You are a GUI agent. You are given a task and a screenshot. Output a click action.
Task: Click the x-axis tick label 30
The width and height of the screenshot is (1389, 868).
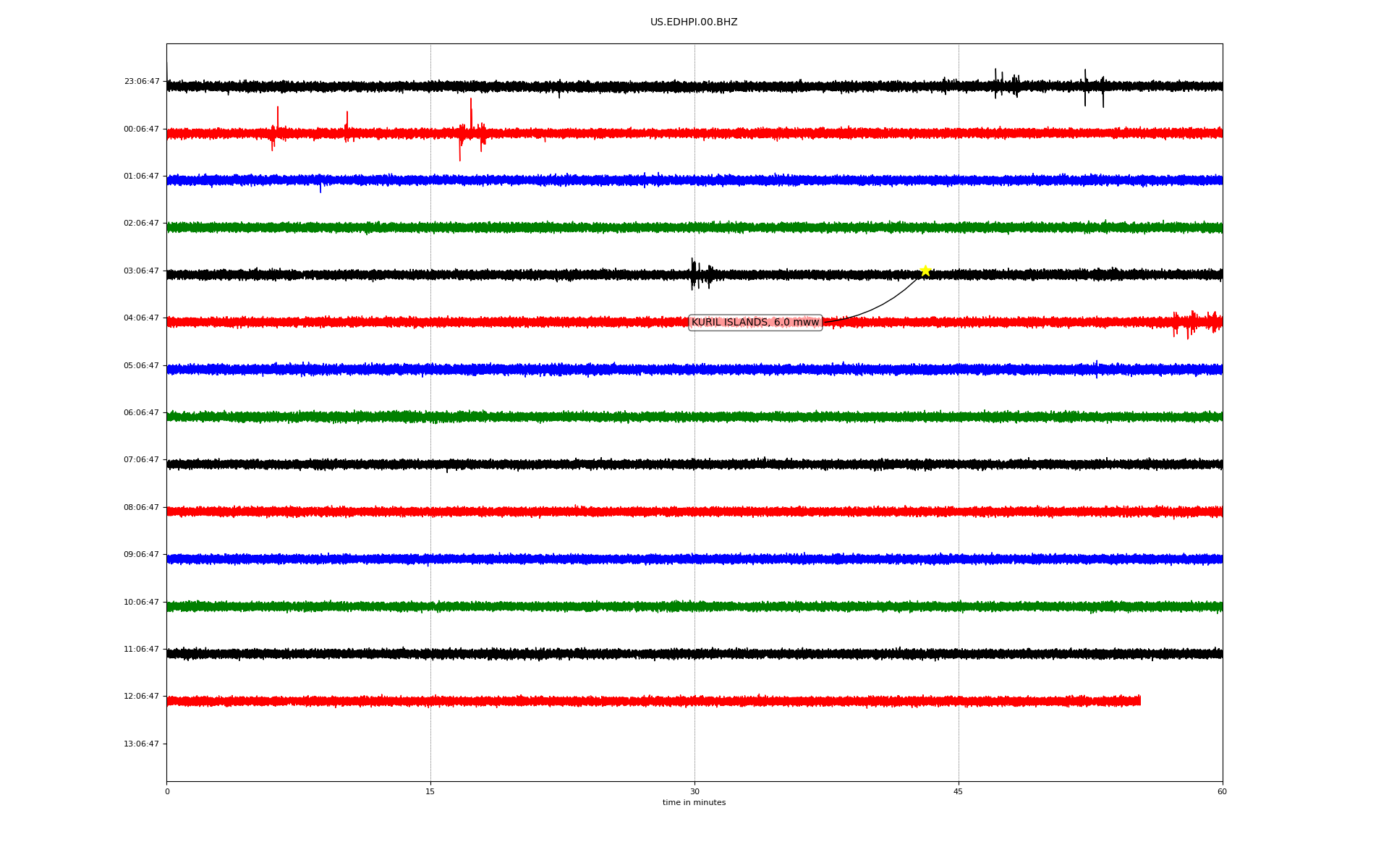click(x=694, y=792)
